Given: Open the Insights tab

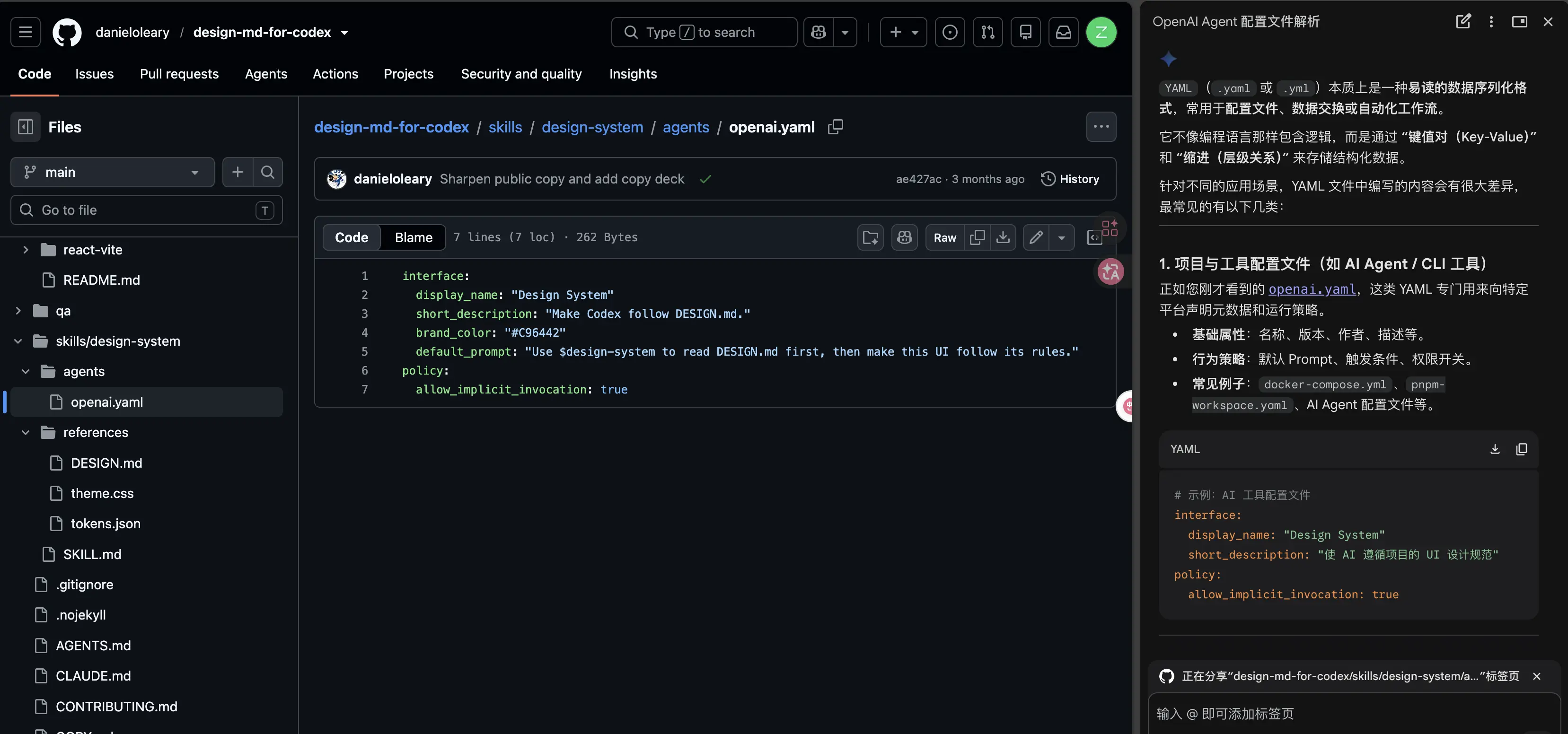Looking at the screenshot, I should [x=633, y=74].
